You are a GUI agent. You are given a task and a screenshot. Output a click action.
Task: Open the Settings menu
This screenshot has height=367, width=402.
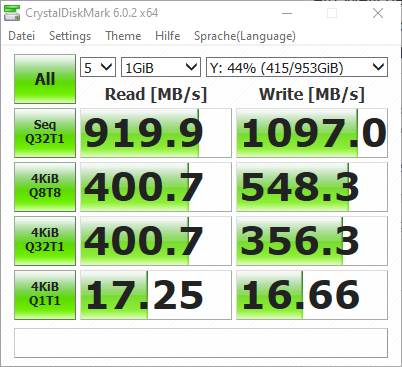pos(70,36)
